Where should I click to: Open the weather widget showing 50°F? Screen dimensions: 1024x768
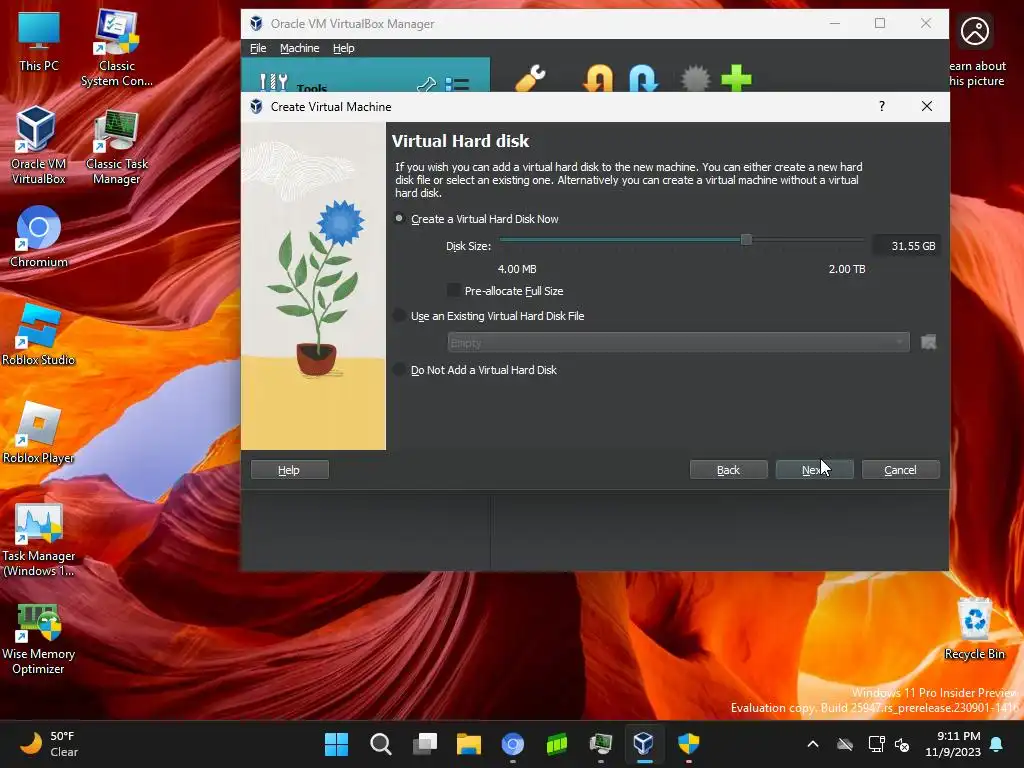50,744
